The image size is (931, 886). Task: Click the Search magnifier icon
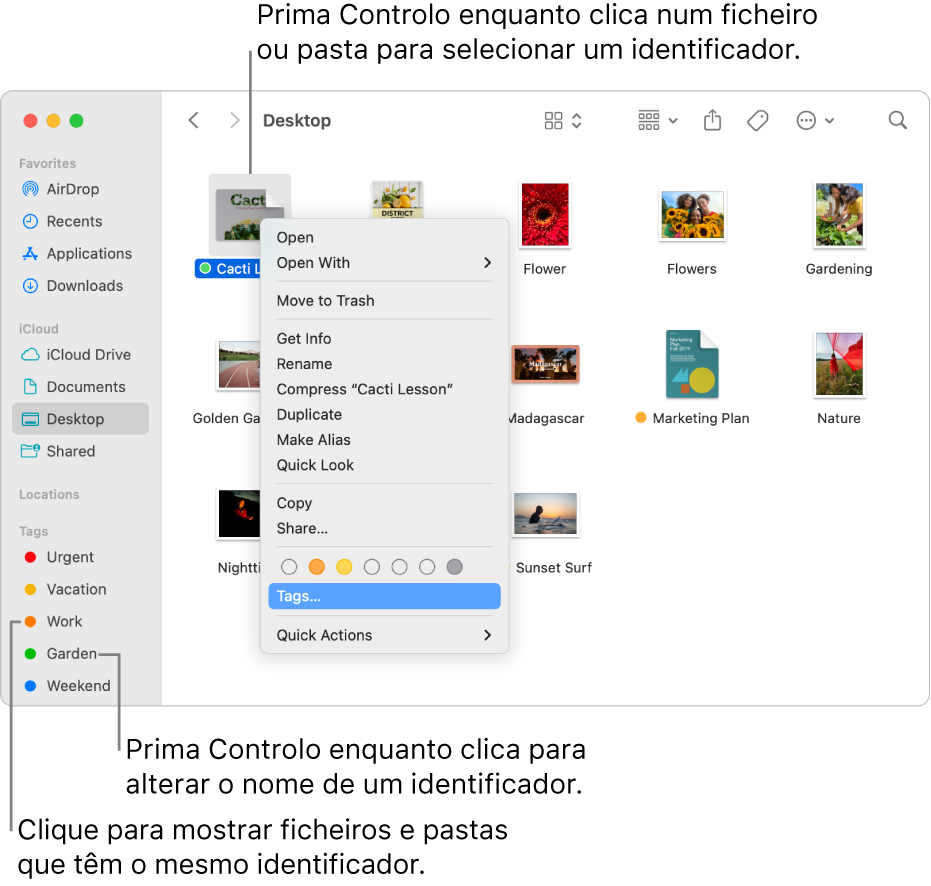coord(898,121)
